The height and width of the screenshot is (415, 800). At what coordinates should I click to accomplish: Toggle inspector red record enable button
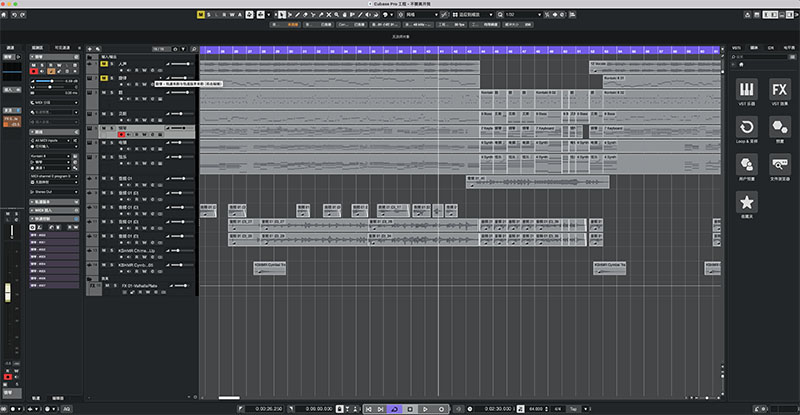point(34,71)
